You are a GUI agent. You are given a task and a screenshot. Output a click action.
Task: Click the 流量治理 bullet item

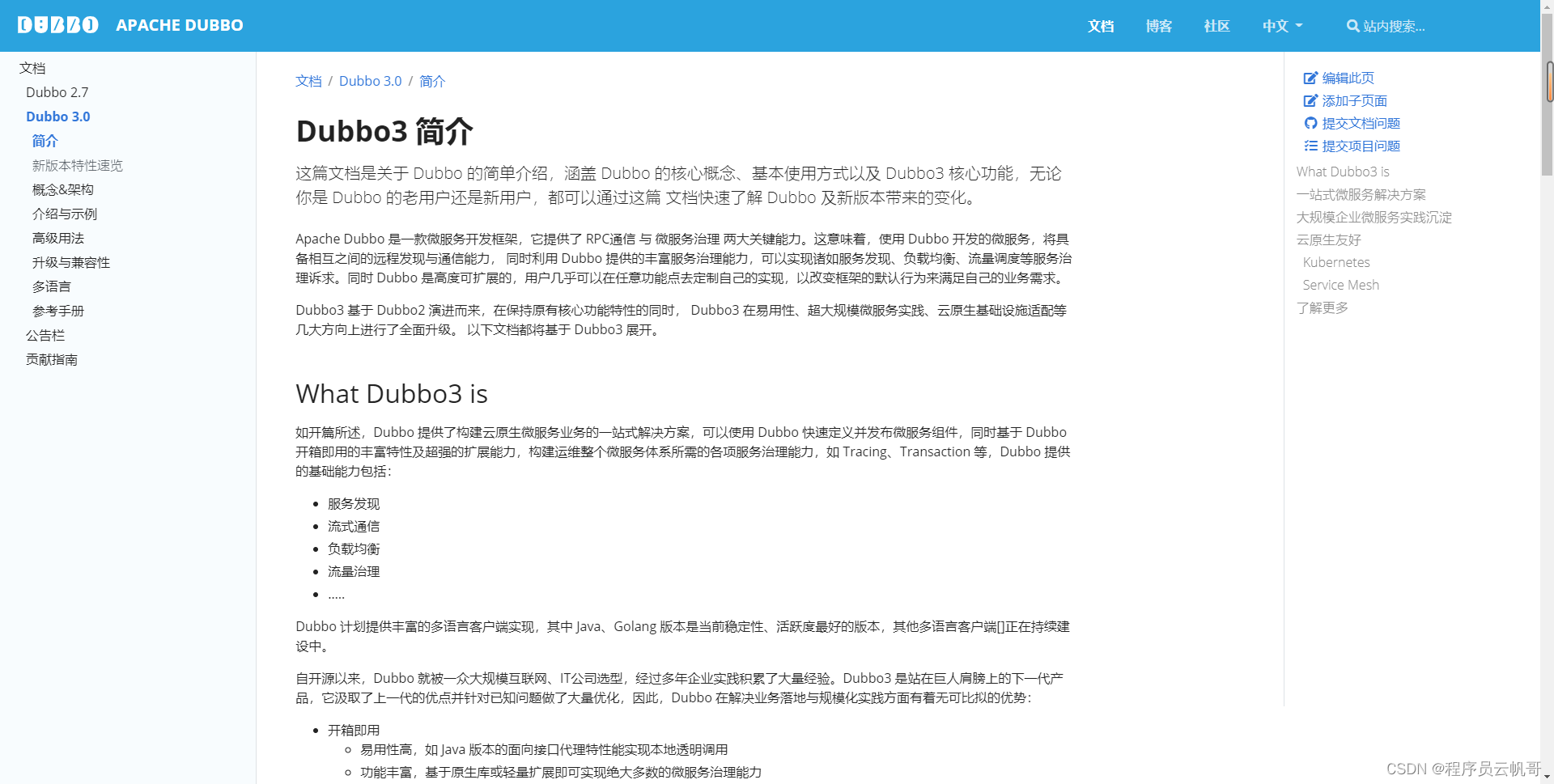[x=354, y=572]
